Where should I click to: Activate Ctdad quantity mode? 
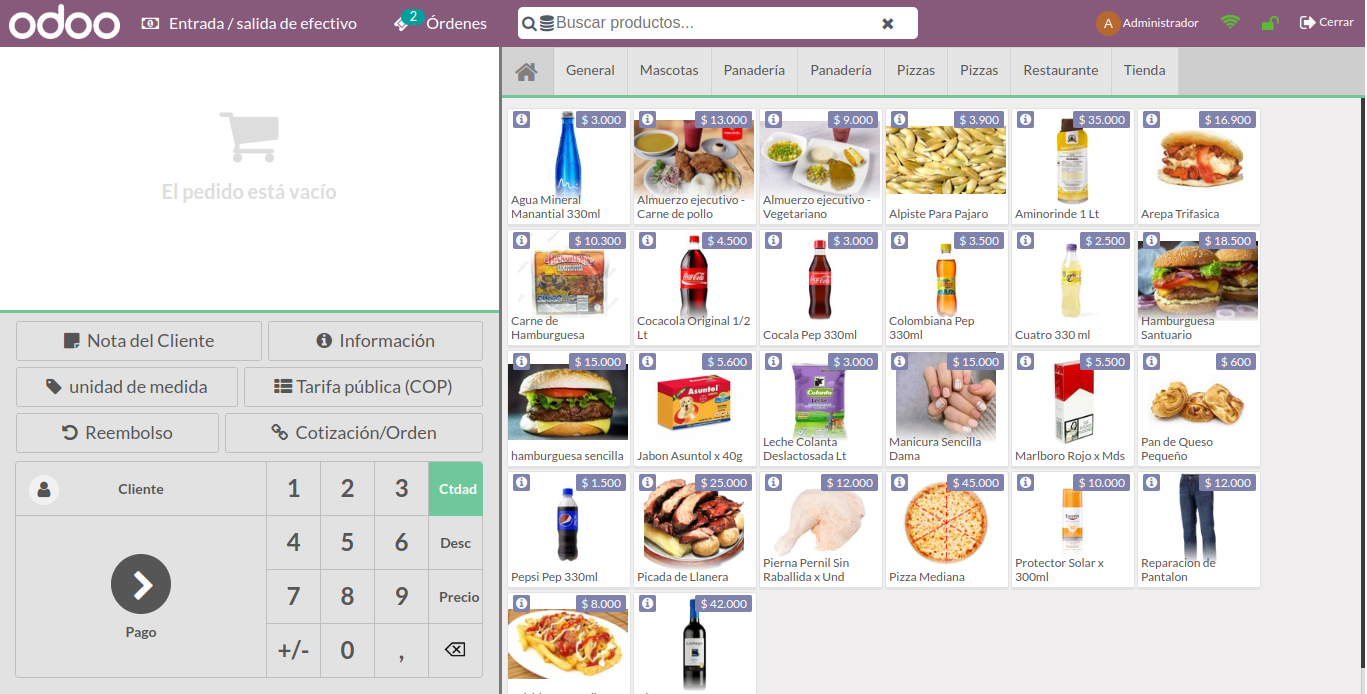(456, 489)
